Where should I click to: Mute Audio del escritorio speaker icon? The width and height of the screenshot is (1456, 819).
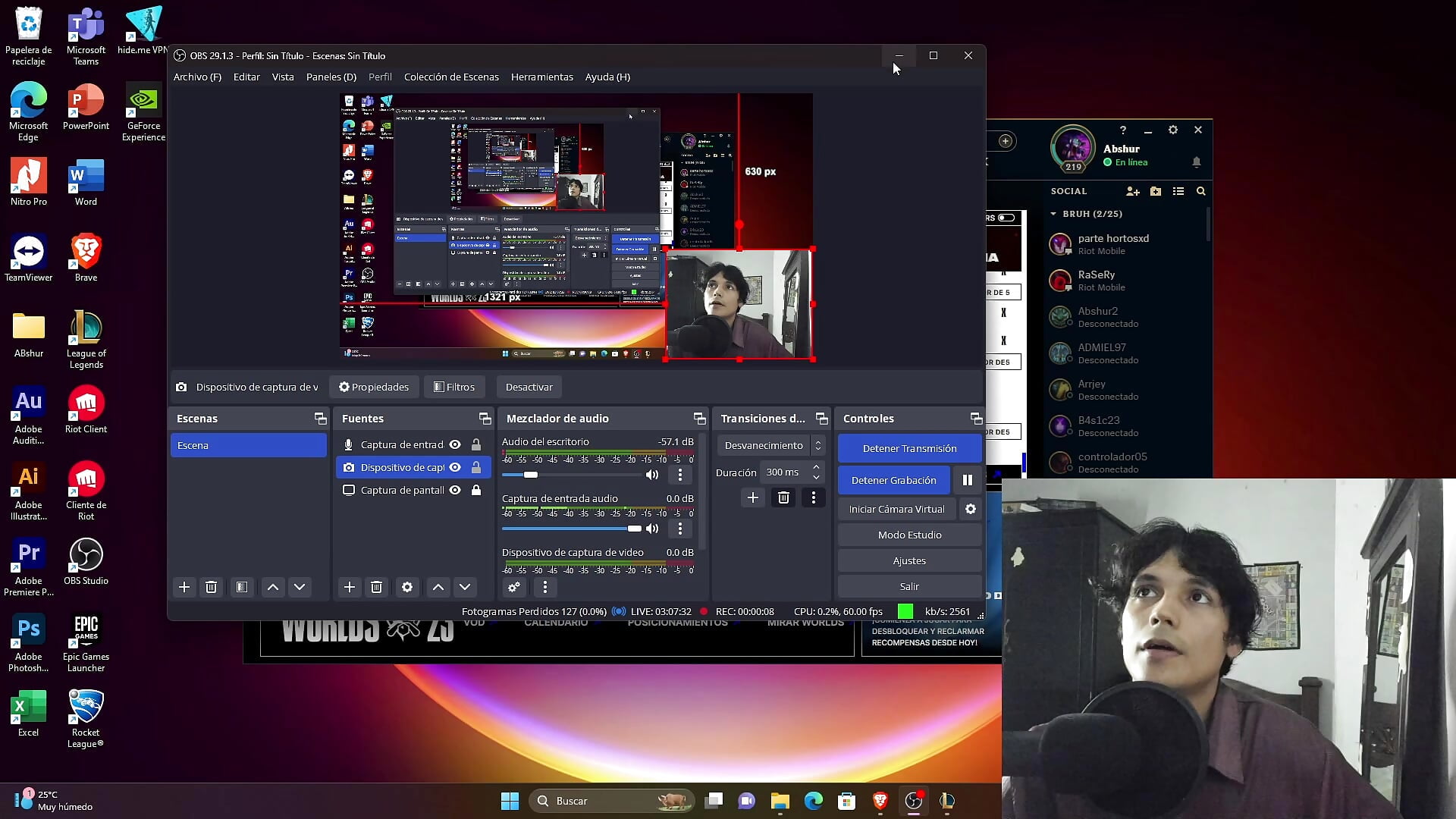pyautogui.click(x=651, y=475)
